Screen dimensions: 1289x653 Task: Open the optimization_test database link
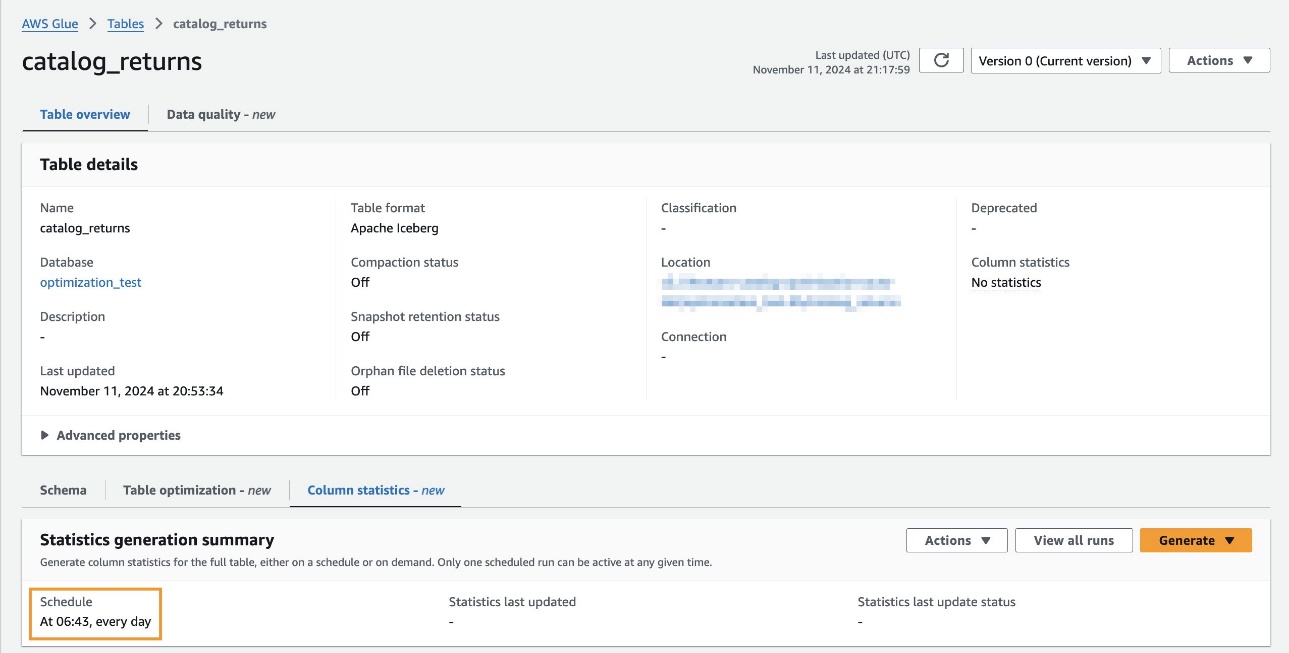91,283
